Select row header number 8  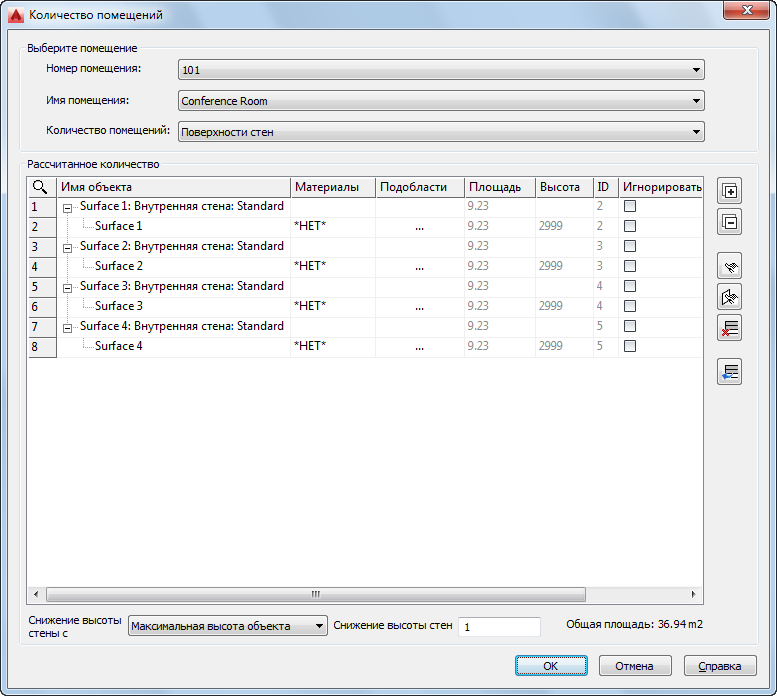42,347
